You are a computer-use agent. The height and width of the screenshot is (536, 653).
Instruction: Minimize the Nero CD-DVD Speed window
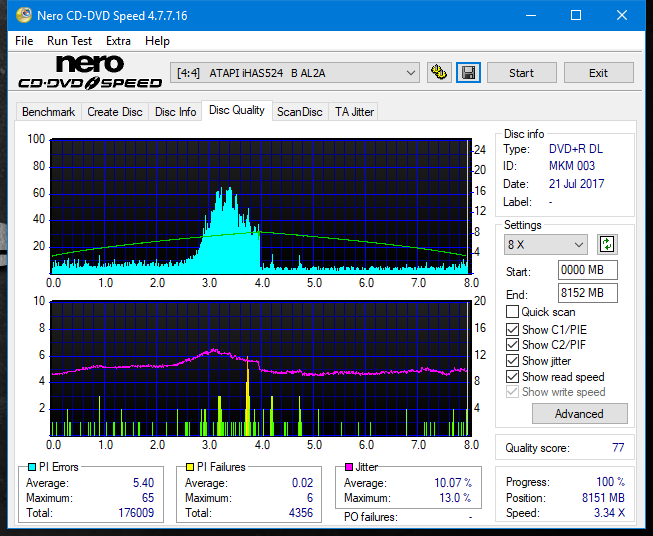coord(531,15)
